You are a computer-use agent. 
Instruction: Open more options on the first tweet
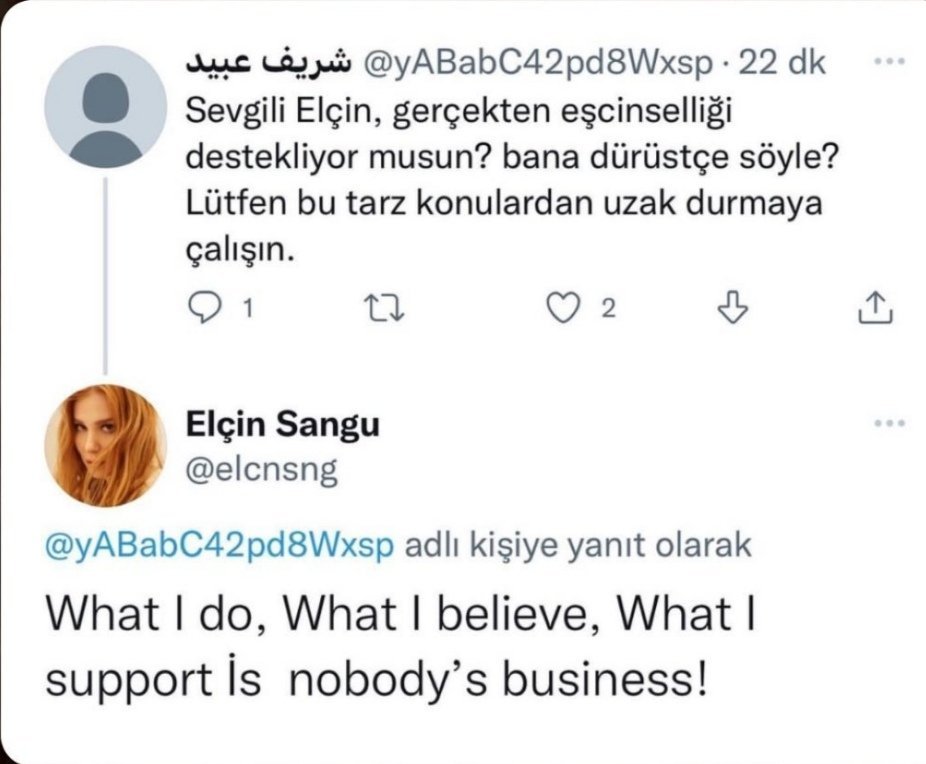click(889, 62)
